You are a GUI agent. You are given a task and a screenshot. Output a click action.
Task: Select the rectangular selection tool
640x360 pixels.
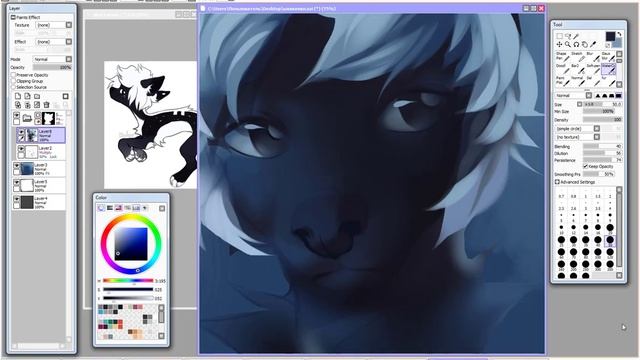coord(559,36)
